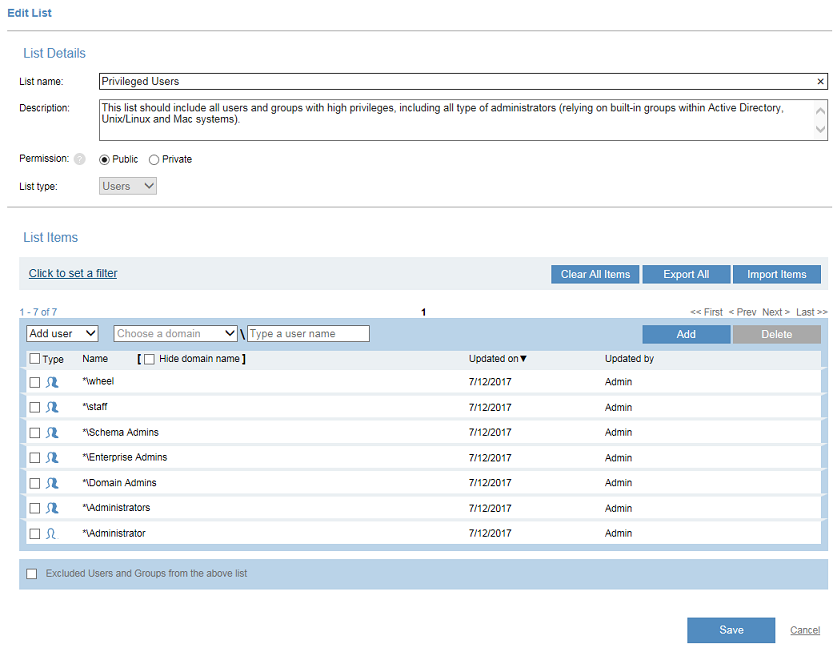Select the Private permission radio button
This screenshot has height=648, width=833.
coord(154,160)
